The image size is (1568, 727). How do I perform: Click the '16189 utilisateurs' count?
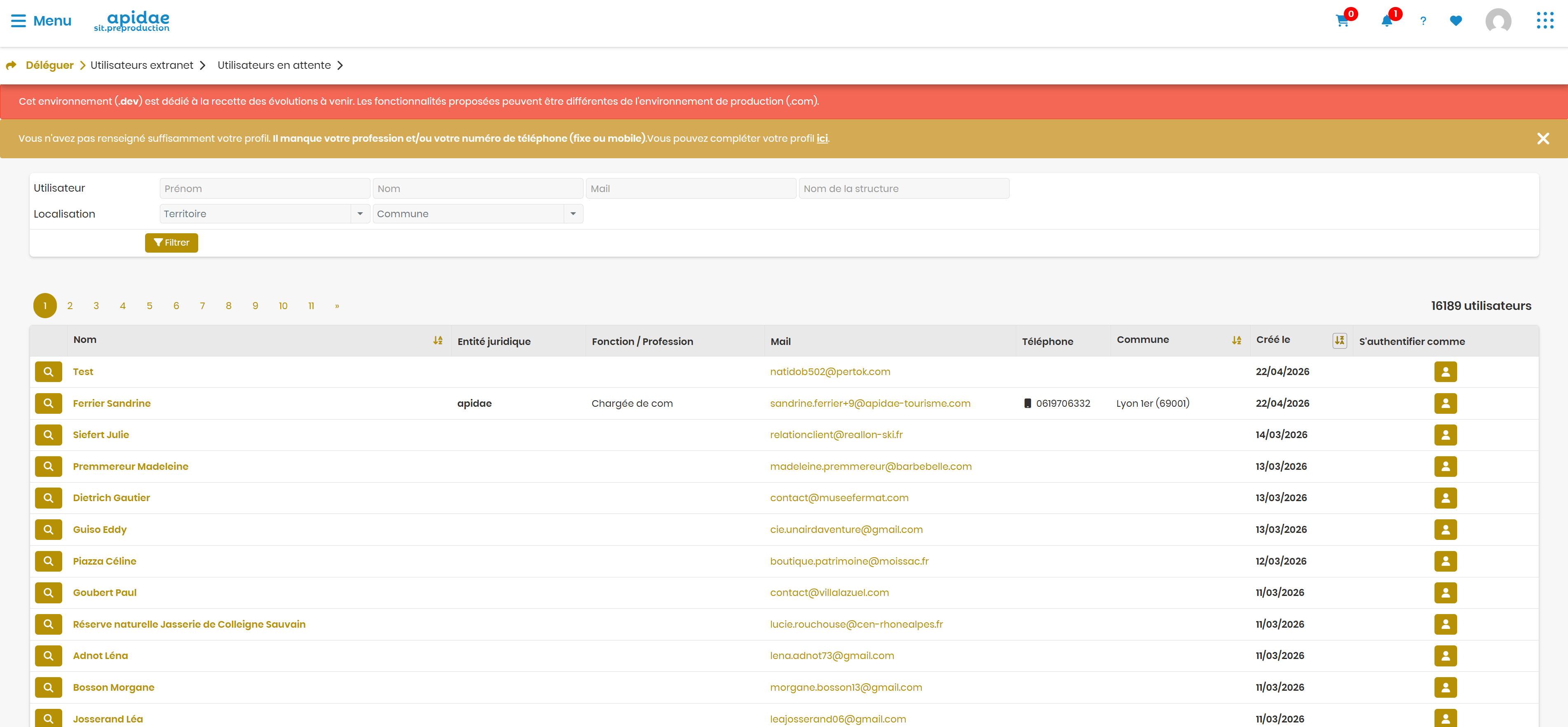point(1481,306)
